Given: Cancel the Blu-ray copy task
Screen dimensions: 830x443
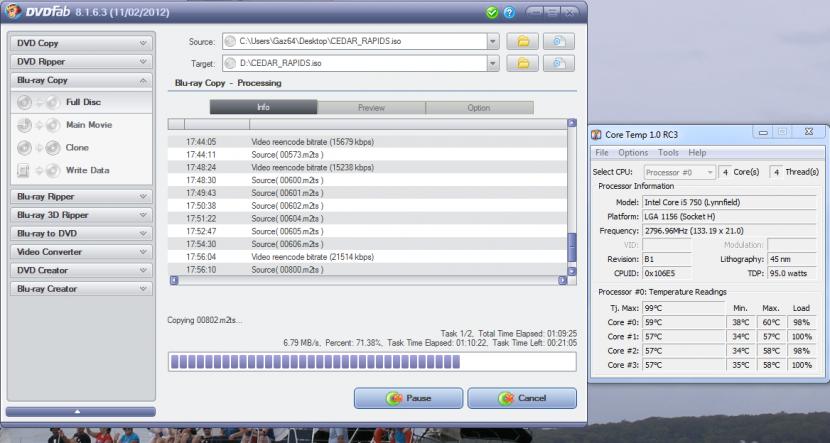Looking at the screenshot, I should pos(522,398).
